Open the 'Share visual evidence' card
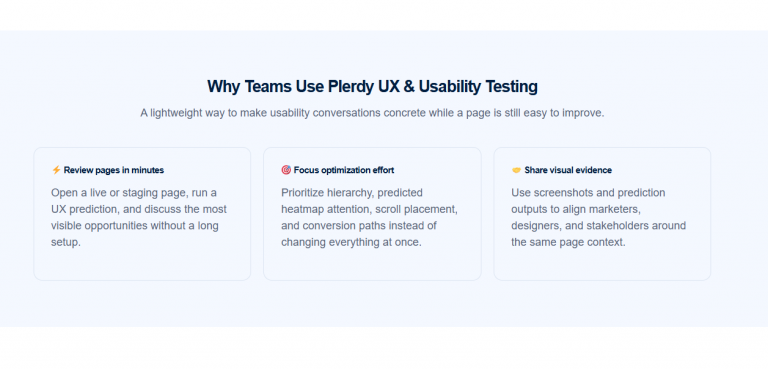Viewport: 768px width, 369px height. click(x=602, y=214)
